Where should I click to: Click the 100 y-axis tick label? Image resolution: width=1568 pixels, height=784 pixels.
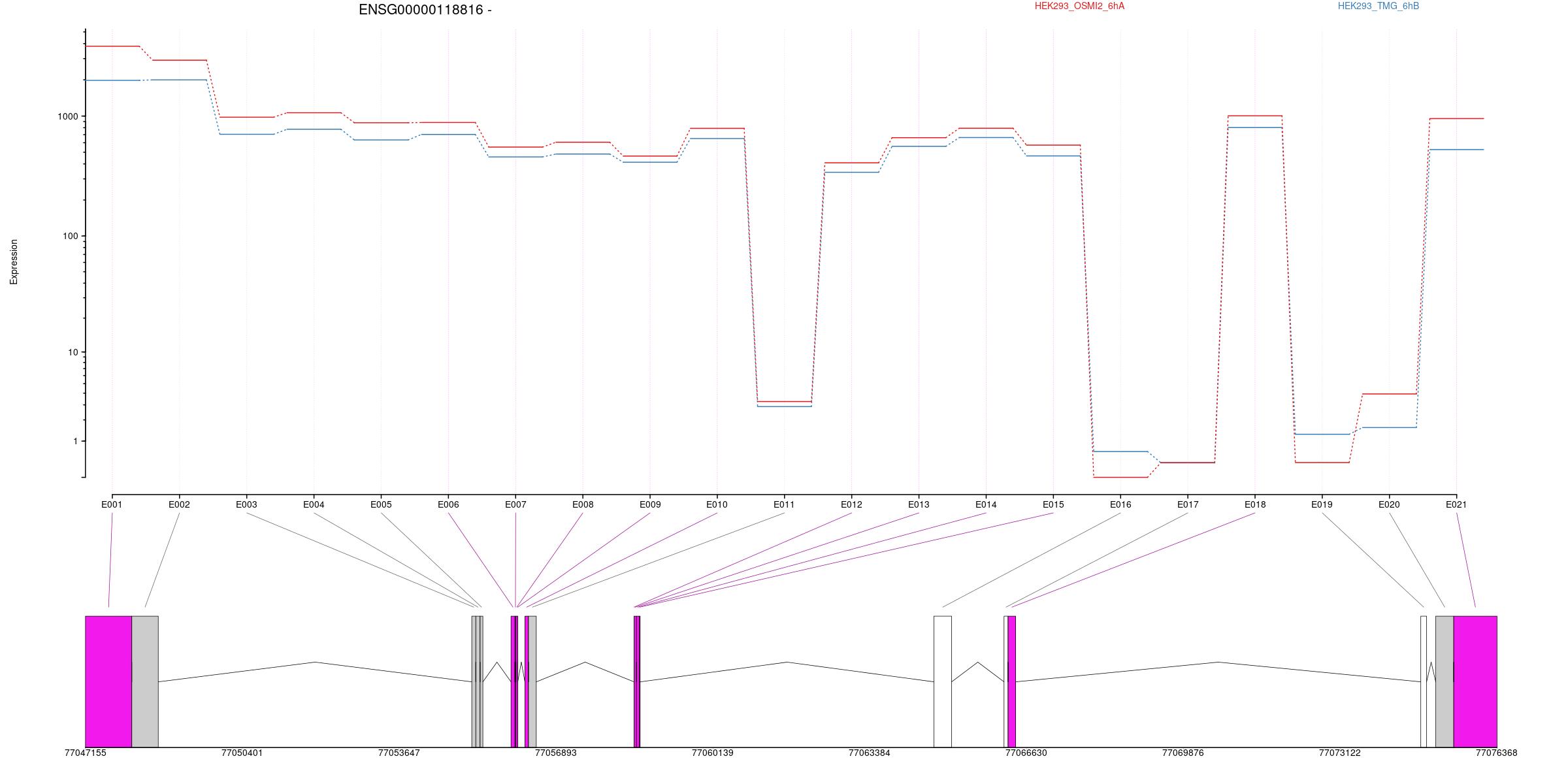(x=71, y=236)
